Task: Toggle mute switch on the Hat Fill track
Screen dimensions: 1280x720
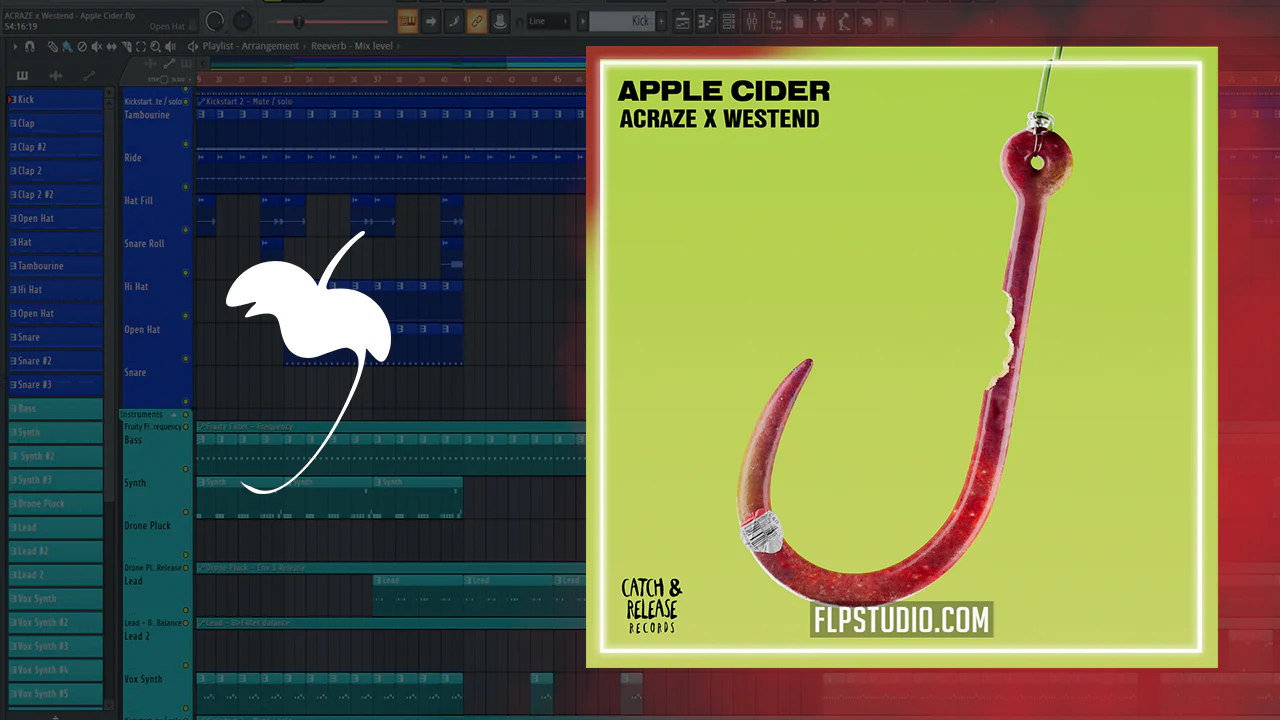Action: 185,230
